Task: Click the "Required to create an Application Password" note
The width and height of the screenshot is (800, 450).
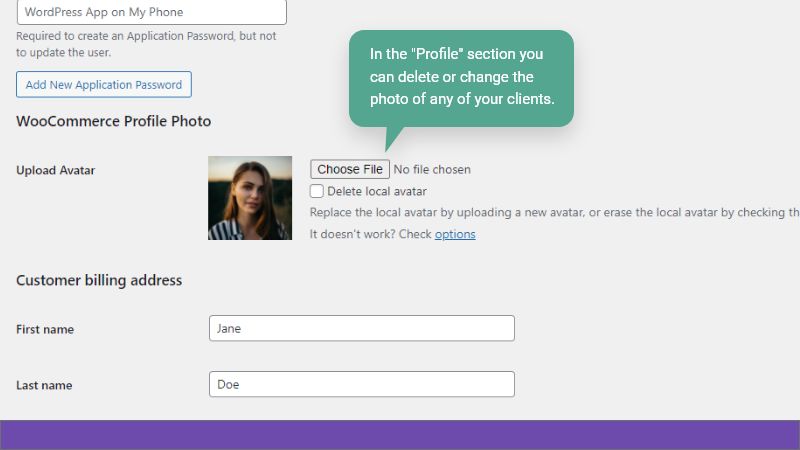Action: [x=146, y=44]
